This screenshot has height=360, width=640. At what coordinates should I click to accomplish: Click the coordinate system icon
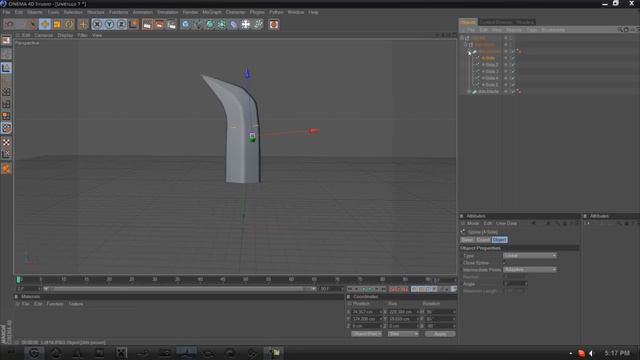point(133,24)
